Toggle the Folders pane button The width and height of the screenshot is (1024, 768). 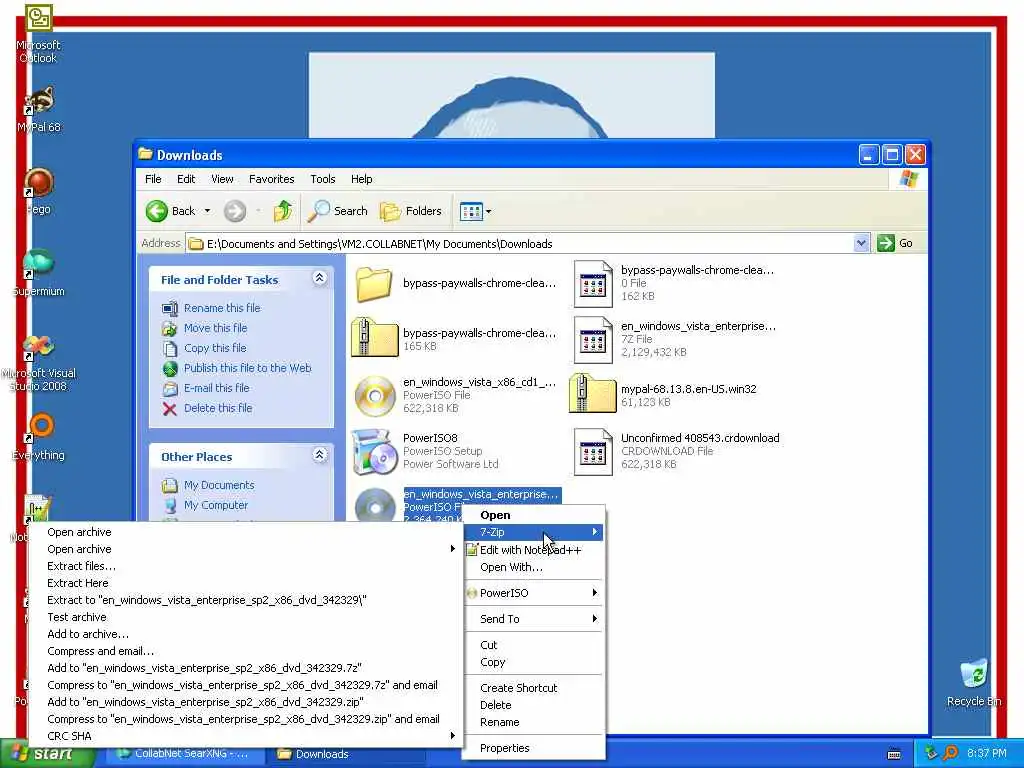411,211
